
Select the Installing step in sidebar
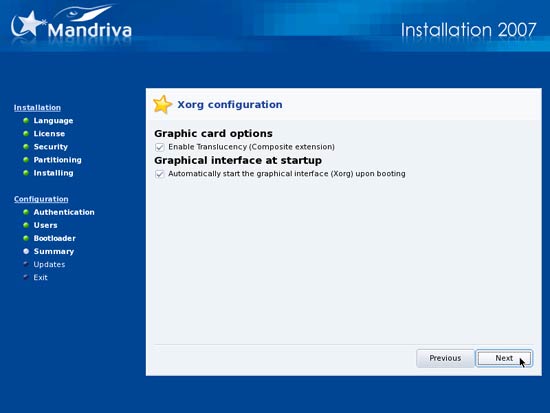pos(53,173)
